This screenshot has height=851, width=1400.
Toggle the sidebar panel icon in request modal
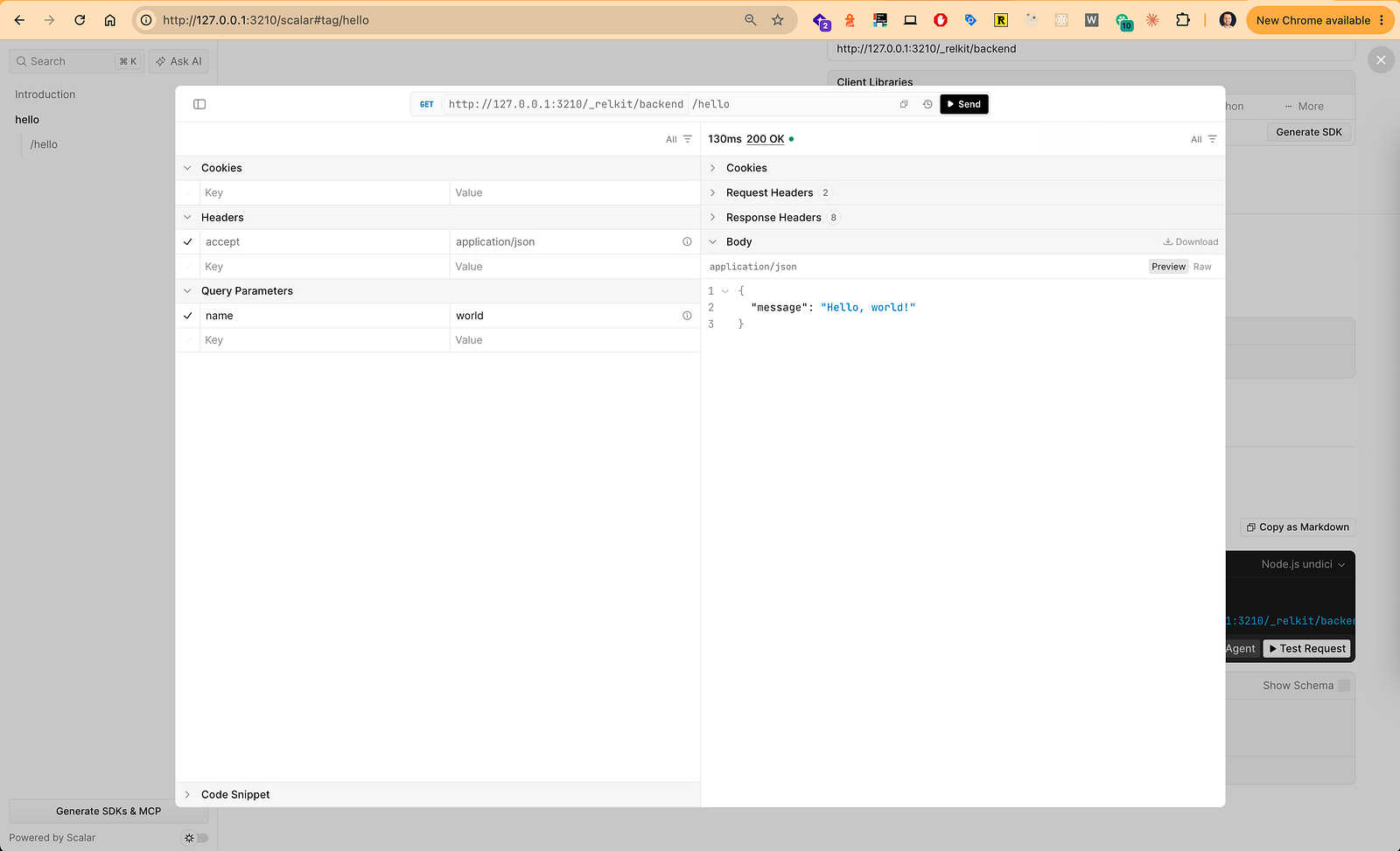coord(199,104)
